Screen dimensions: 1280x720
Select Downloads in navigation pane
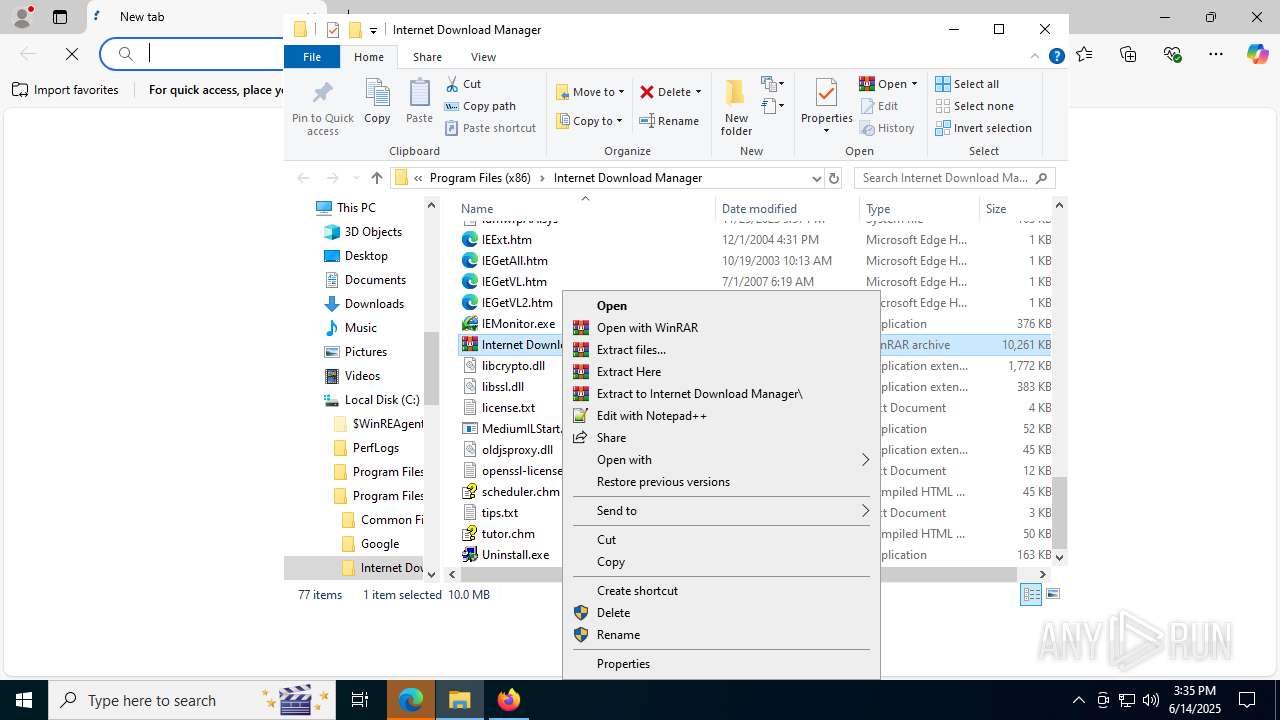pyautogui.click(x=374, y=304)
